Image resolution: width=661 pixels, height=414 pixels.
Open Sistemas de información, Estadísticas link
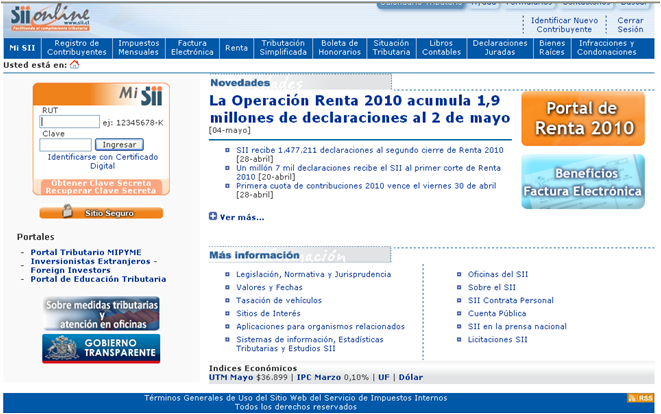click(310, 344)
